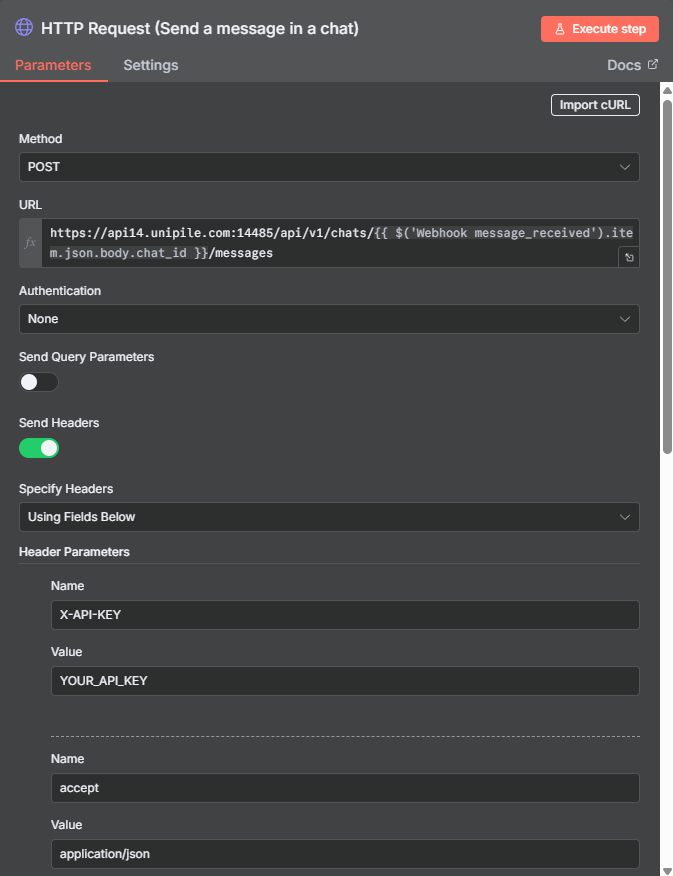Select the Parameters tab

(53, 65)
